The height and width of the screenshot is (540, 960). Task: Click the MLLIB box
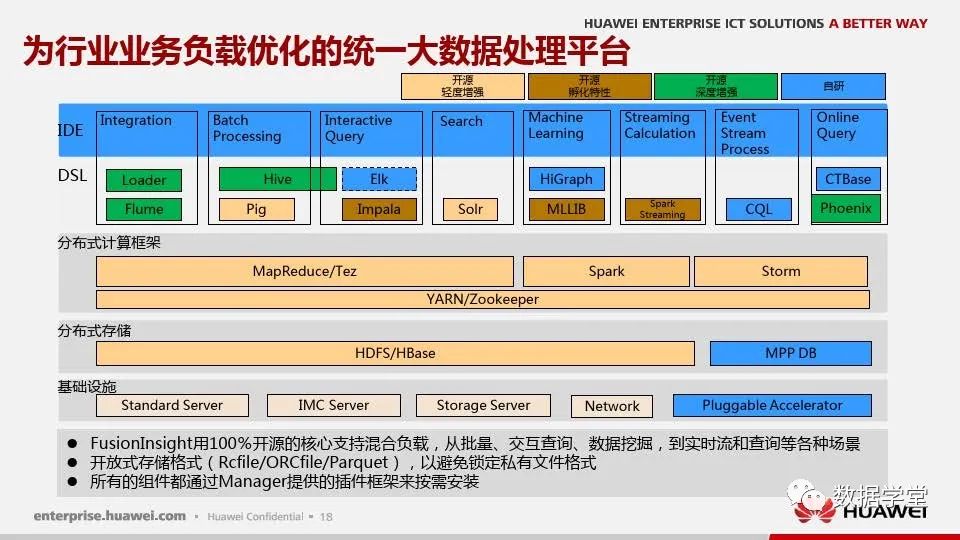(566, 209)
